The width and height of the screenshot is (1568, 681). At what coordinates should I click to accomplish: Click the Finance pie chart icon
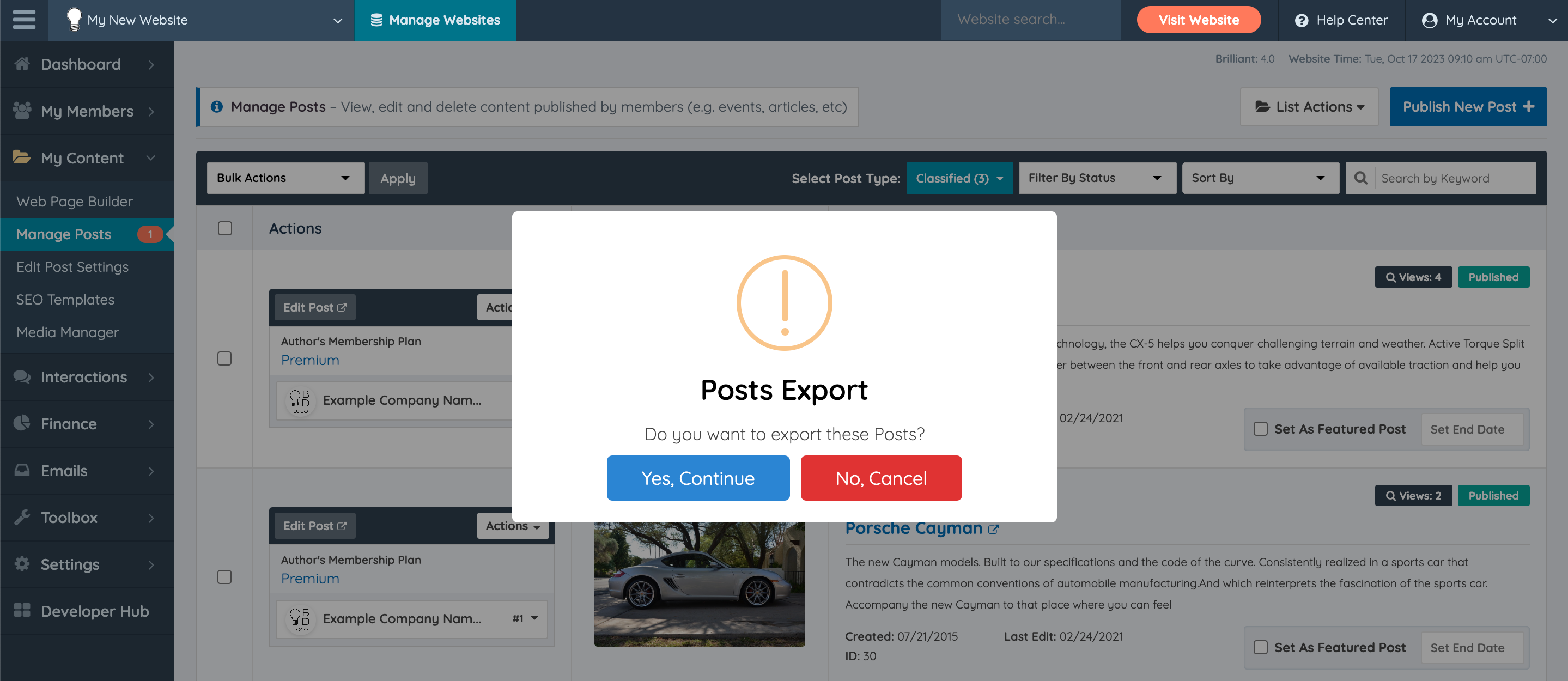(x=22, y=423)
